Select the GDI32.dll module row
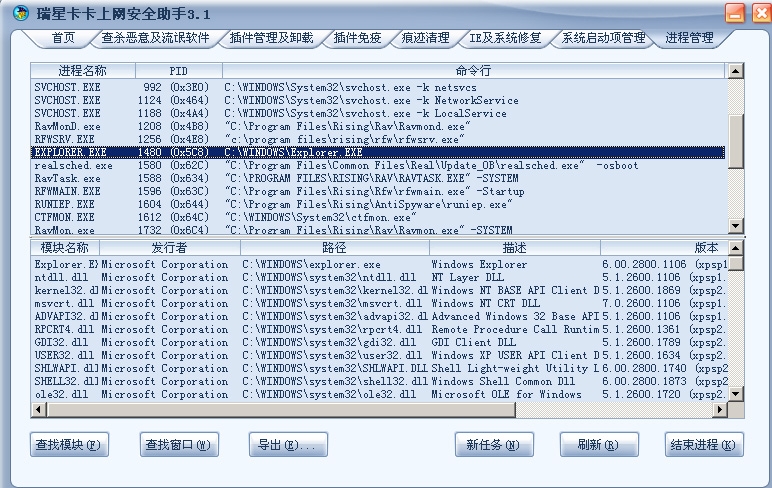The height and width of the screenshot is (488, 772). pos(380,342)
